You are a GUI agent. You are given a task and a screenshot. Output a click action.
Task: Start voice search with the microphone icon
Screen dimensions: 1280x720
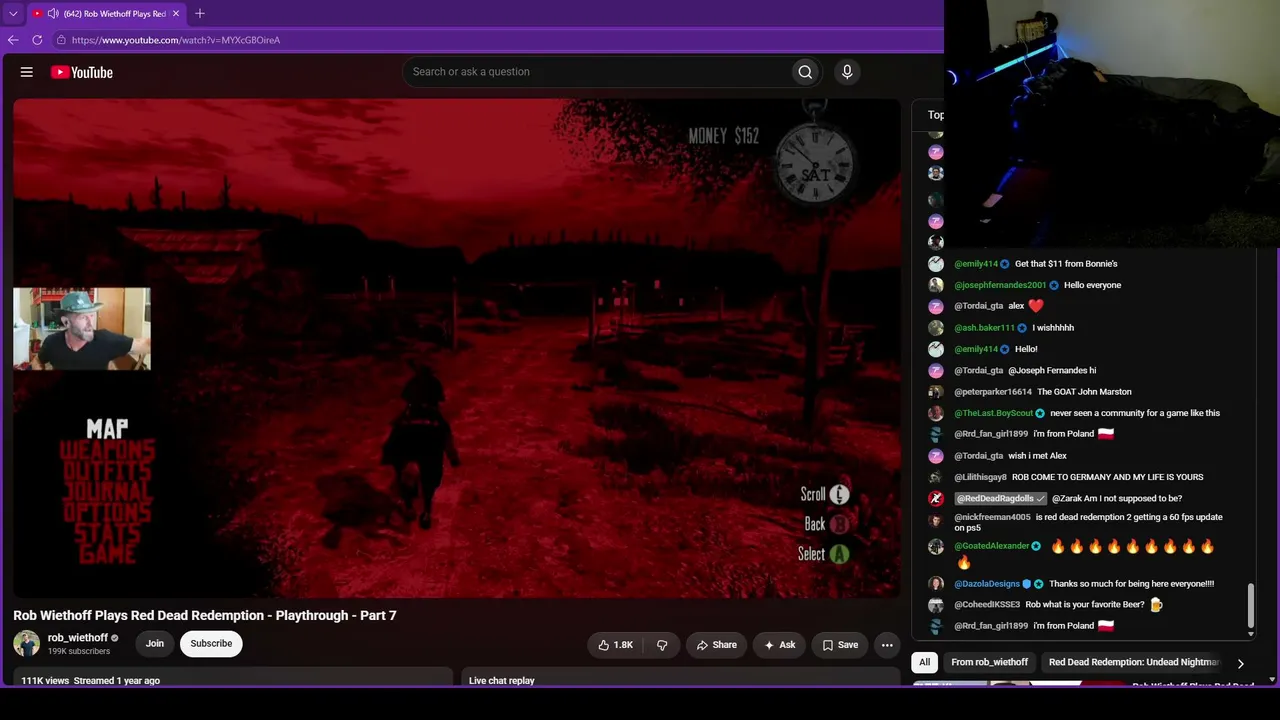(847, 72)
